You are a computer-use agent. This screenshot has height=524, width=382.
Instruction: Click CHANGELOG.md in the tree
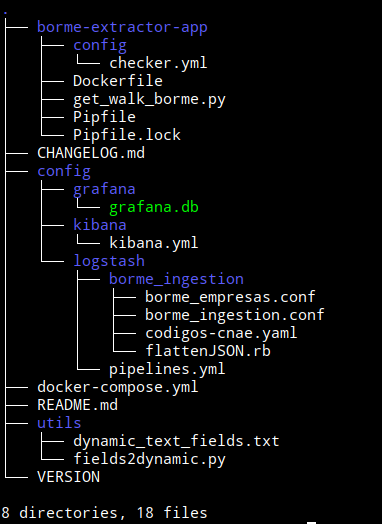point(91,153)
